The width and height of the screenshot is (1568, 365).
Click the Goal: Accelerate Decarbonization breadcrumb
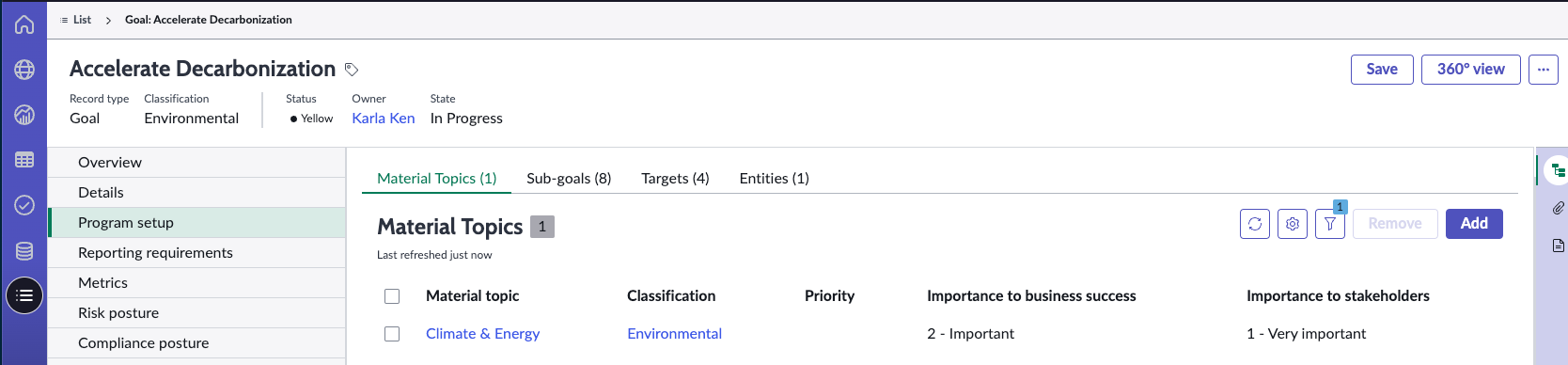209,20
